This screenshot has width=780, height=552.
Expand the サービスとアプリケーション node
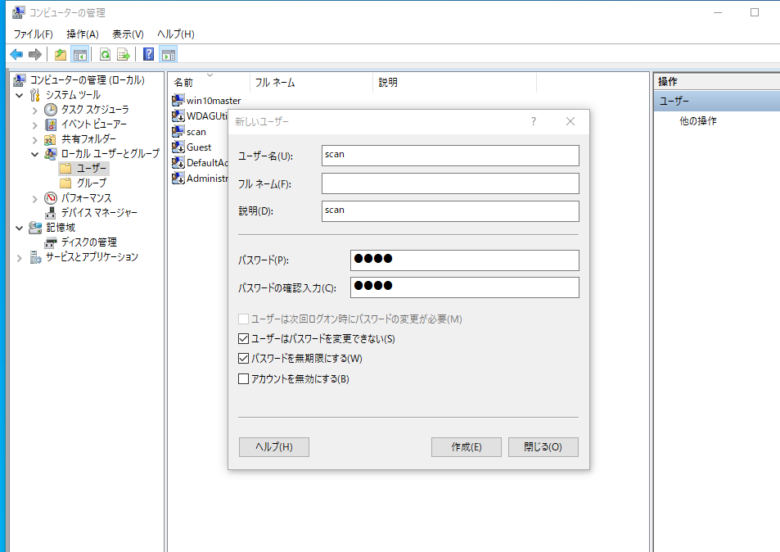[x=19, y=258]
